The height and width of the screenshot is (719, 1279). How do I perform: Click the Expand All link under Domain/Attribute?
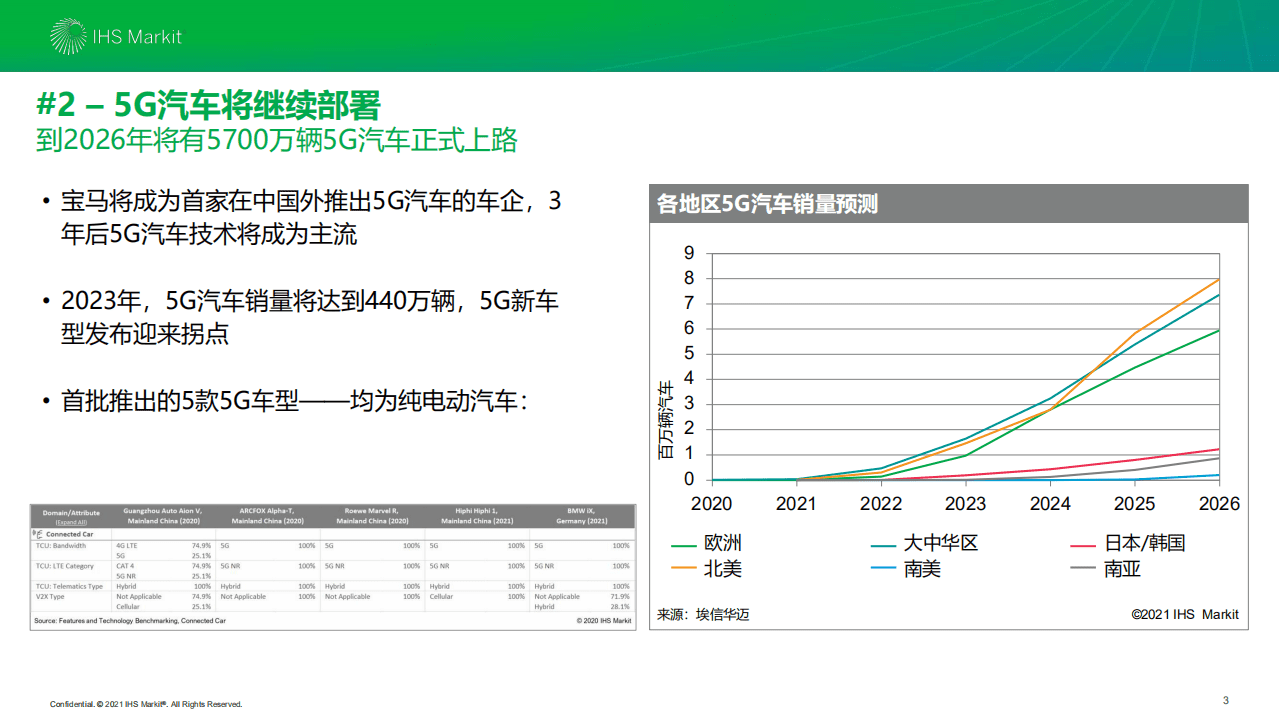tap(70, 521)
